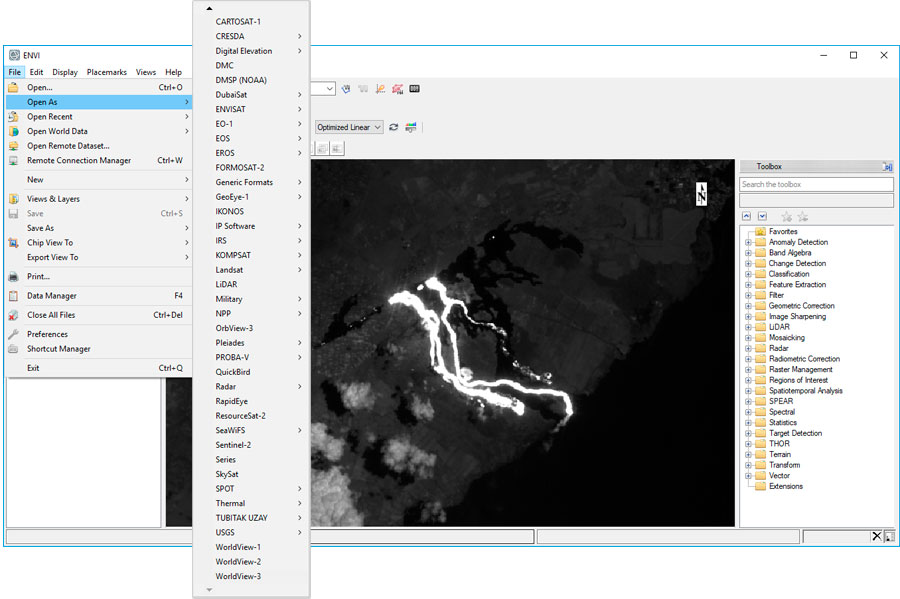Open the Help menu

[173, 72]
